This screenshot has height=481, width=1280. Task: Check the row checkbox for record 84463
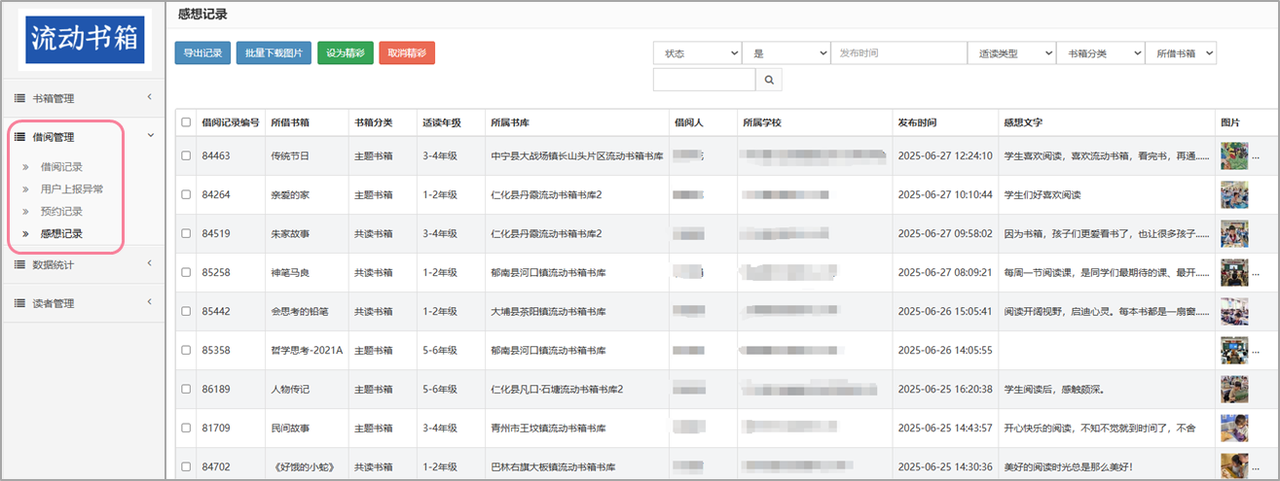tap(186, 156)
